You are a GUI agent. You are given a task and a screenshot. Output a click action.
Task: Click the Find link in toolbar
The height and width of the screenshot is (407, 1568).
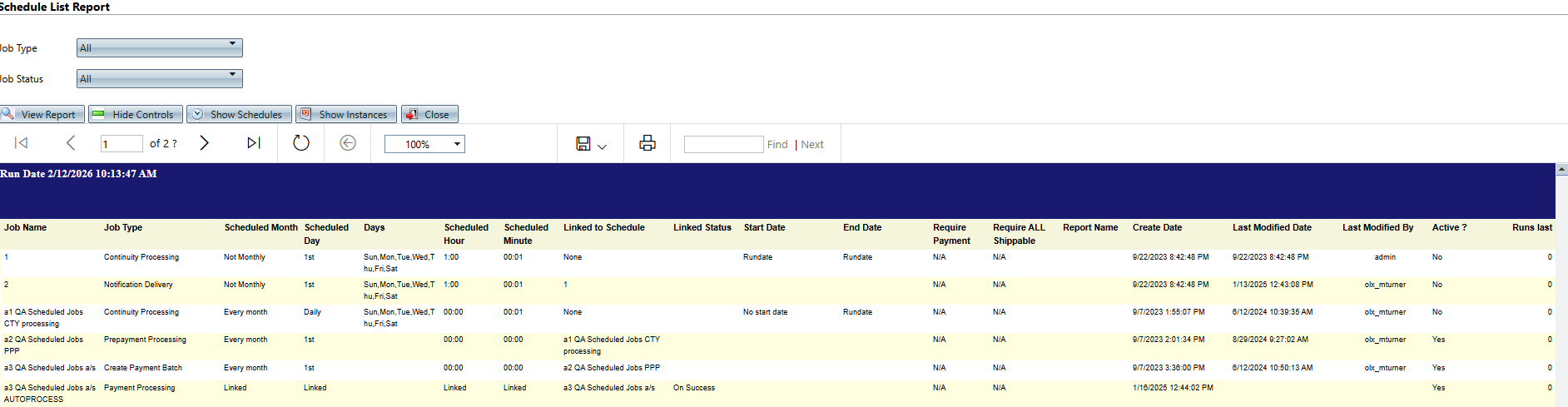click(777, 144)
